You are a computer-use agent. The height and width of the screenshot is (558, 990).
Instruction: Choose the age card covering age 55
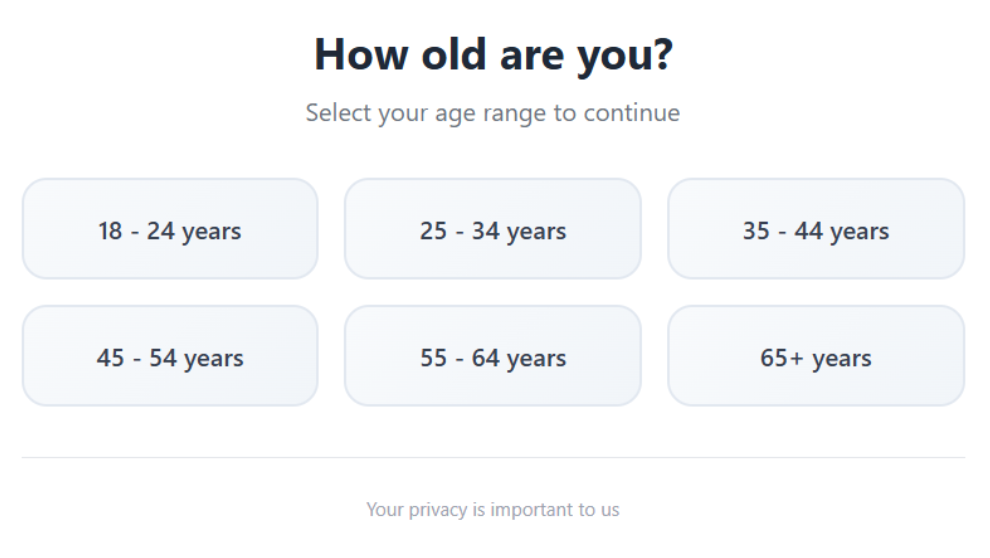coord(493,356)
